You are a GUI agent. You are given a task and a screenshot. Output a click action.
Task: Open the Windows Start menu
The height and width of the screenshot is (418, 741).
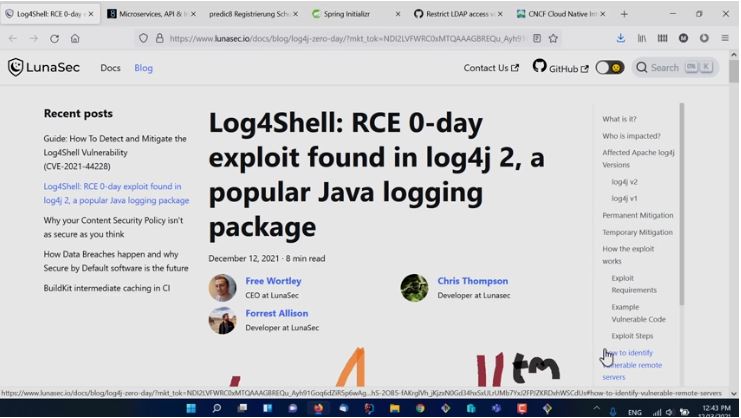[x=191, y=408]
